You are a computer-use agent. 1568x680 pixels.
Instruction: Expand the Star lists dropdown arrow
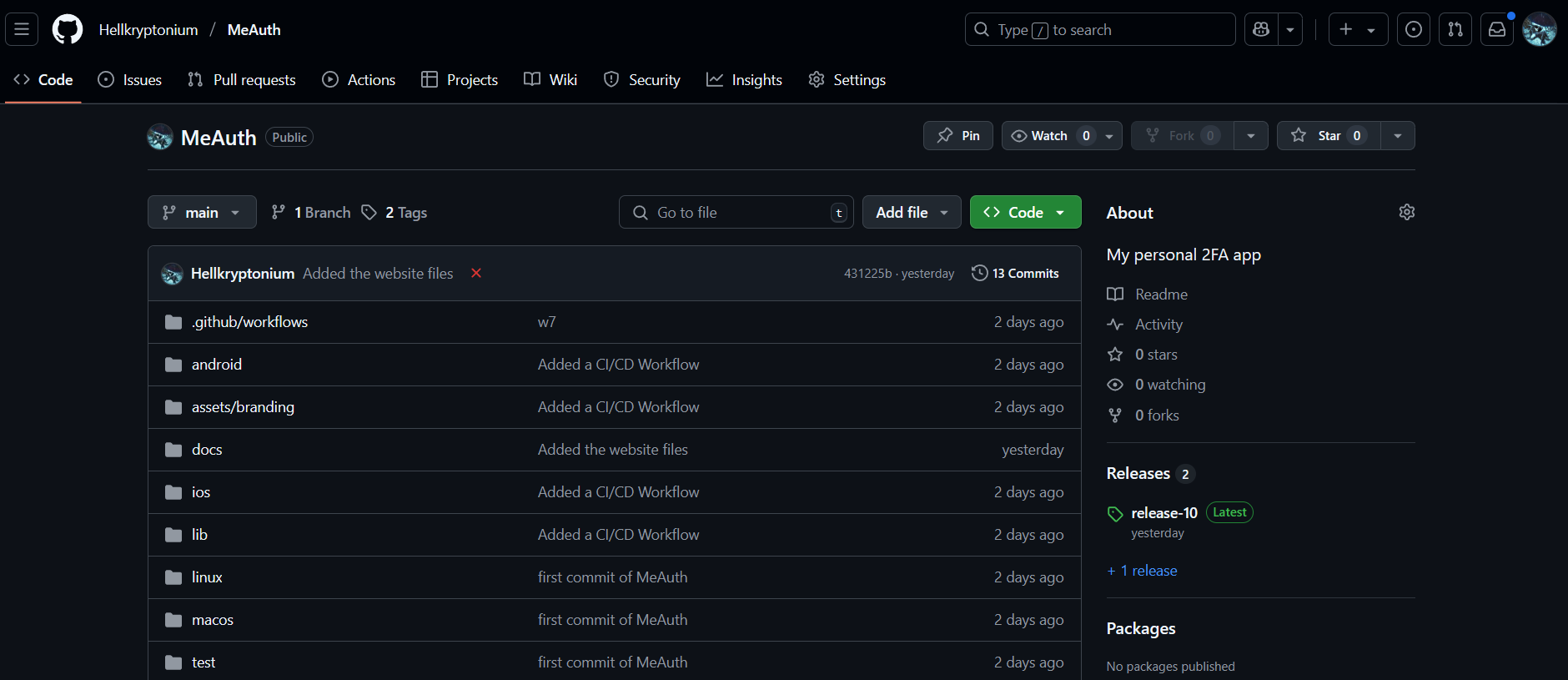[1398, 135]
